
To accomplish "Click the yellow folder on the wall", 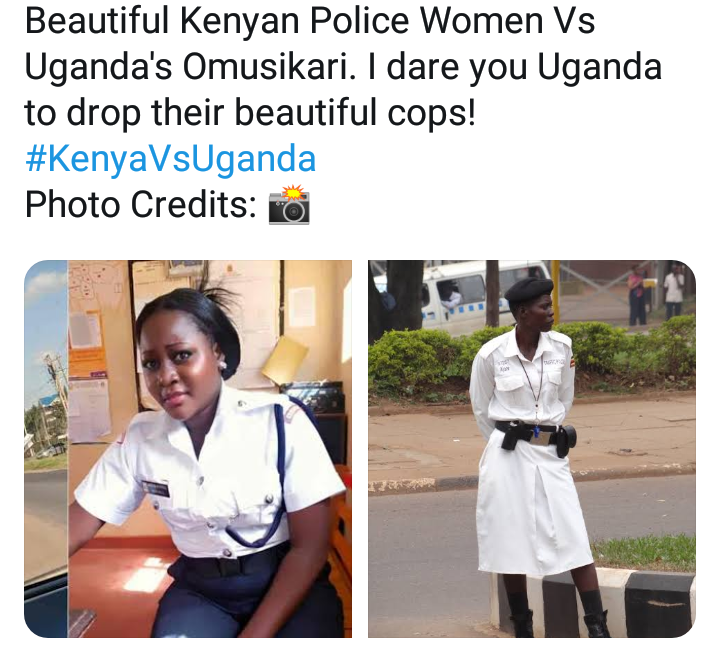I will click(x=285, y=360).
